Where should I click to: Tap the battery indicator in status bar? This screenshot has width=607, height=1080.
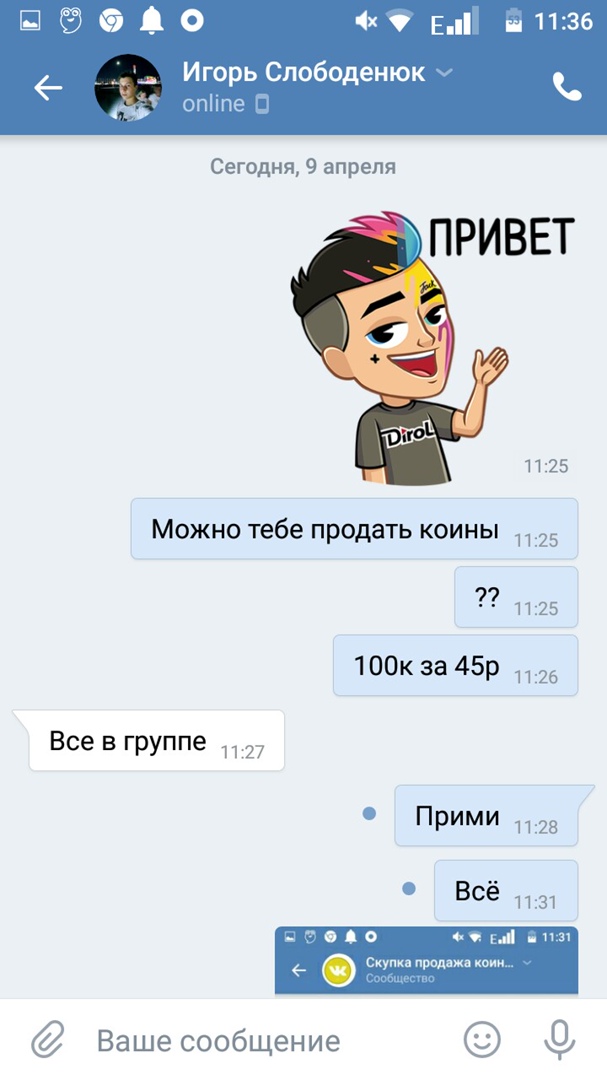point(514,21)
